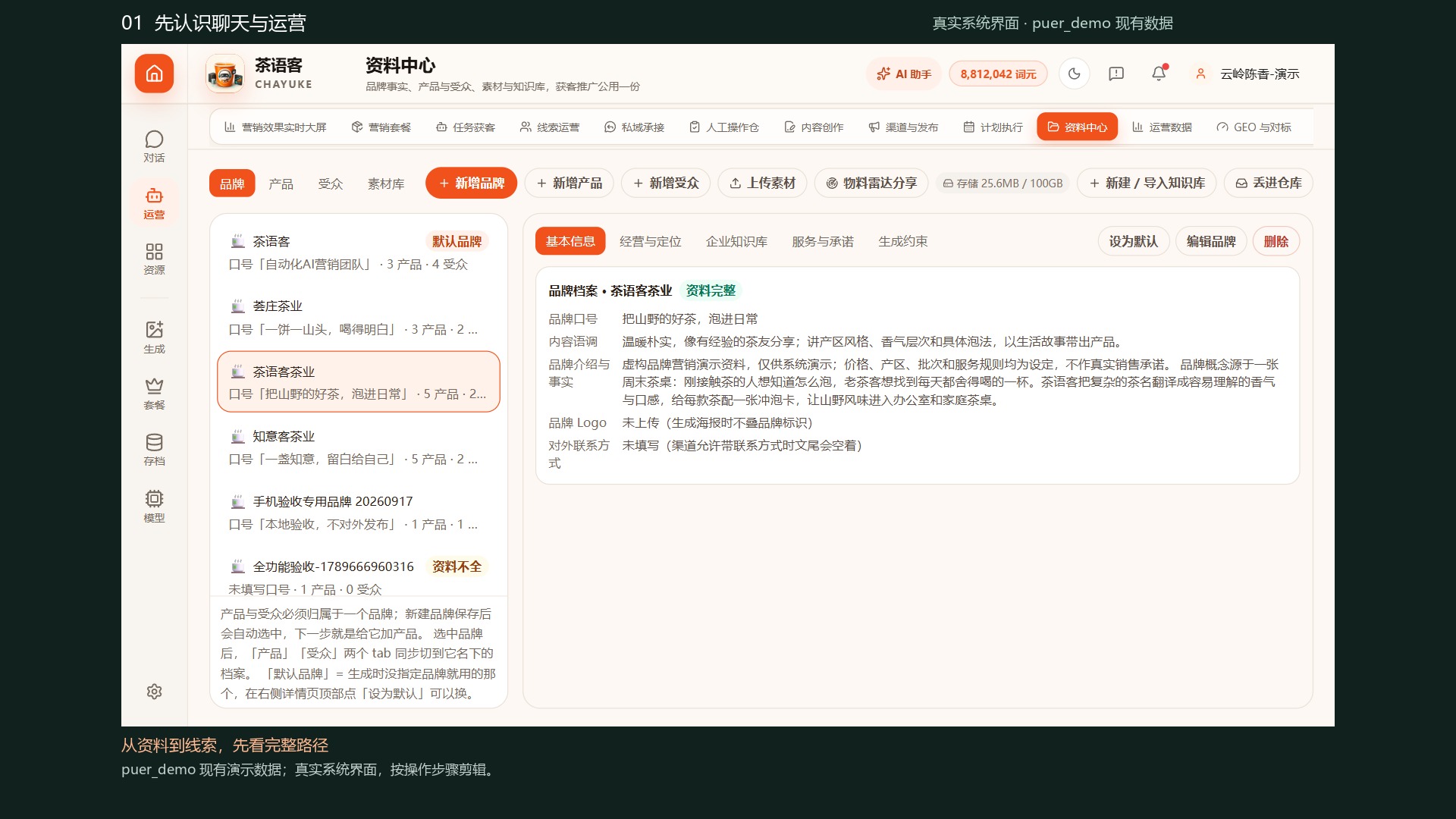
Task: Click red 删除 button
Action: point(1276,241)
